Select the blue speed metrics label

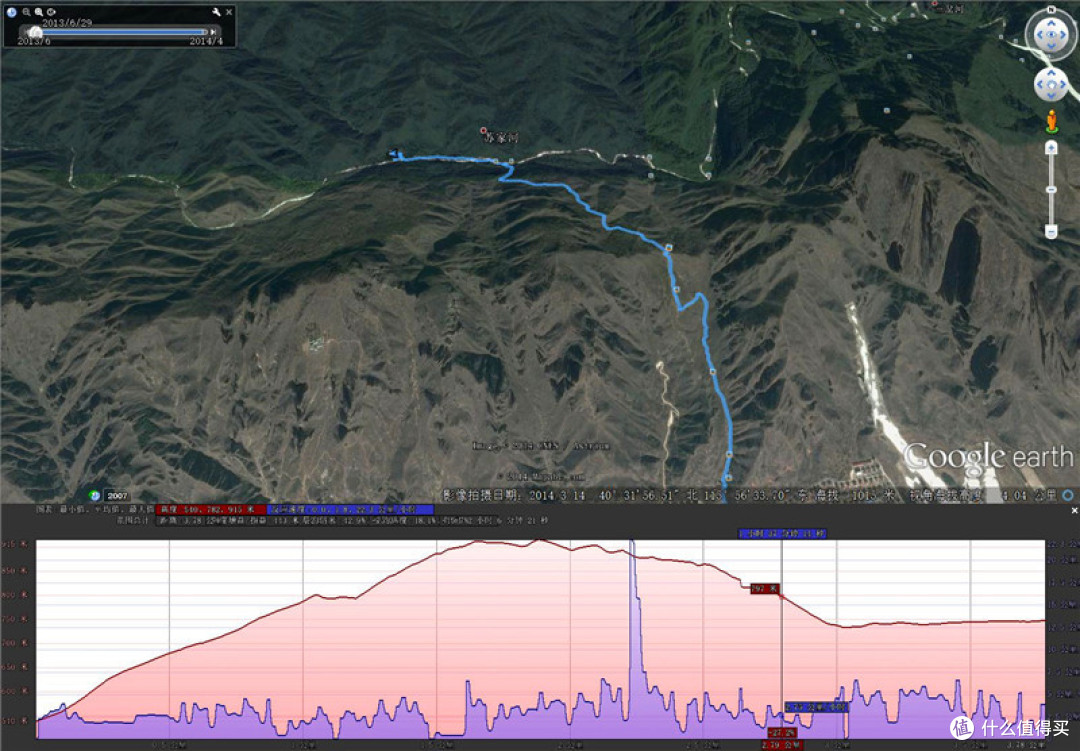pos(351,509)
